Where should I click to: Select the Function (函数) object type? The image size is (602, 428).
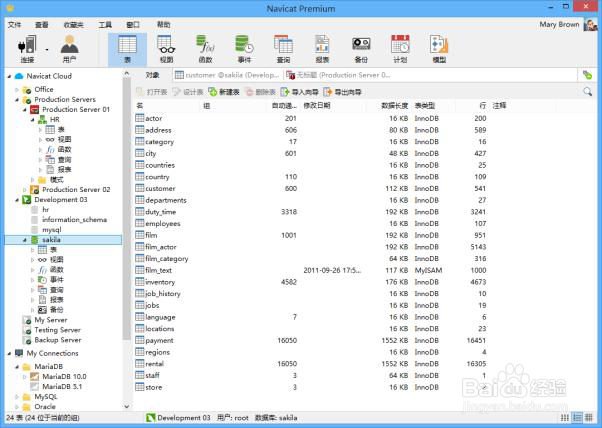pos(205,49)
